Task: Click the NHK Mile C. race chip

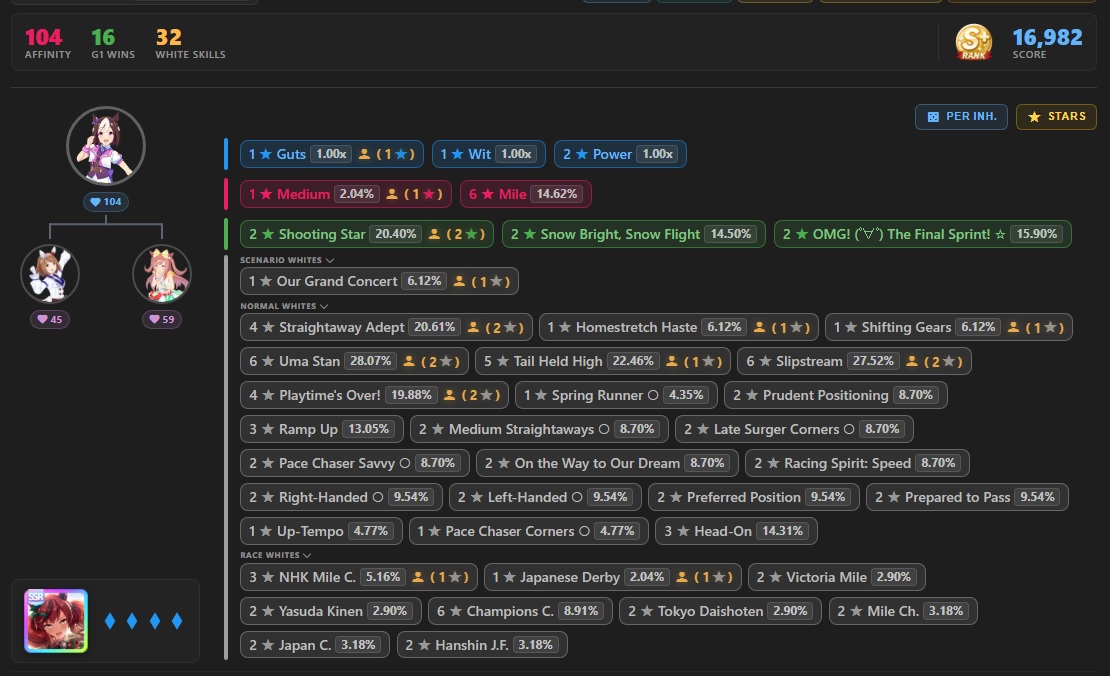Action: click(359, 577)
